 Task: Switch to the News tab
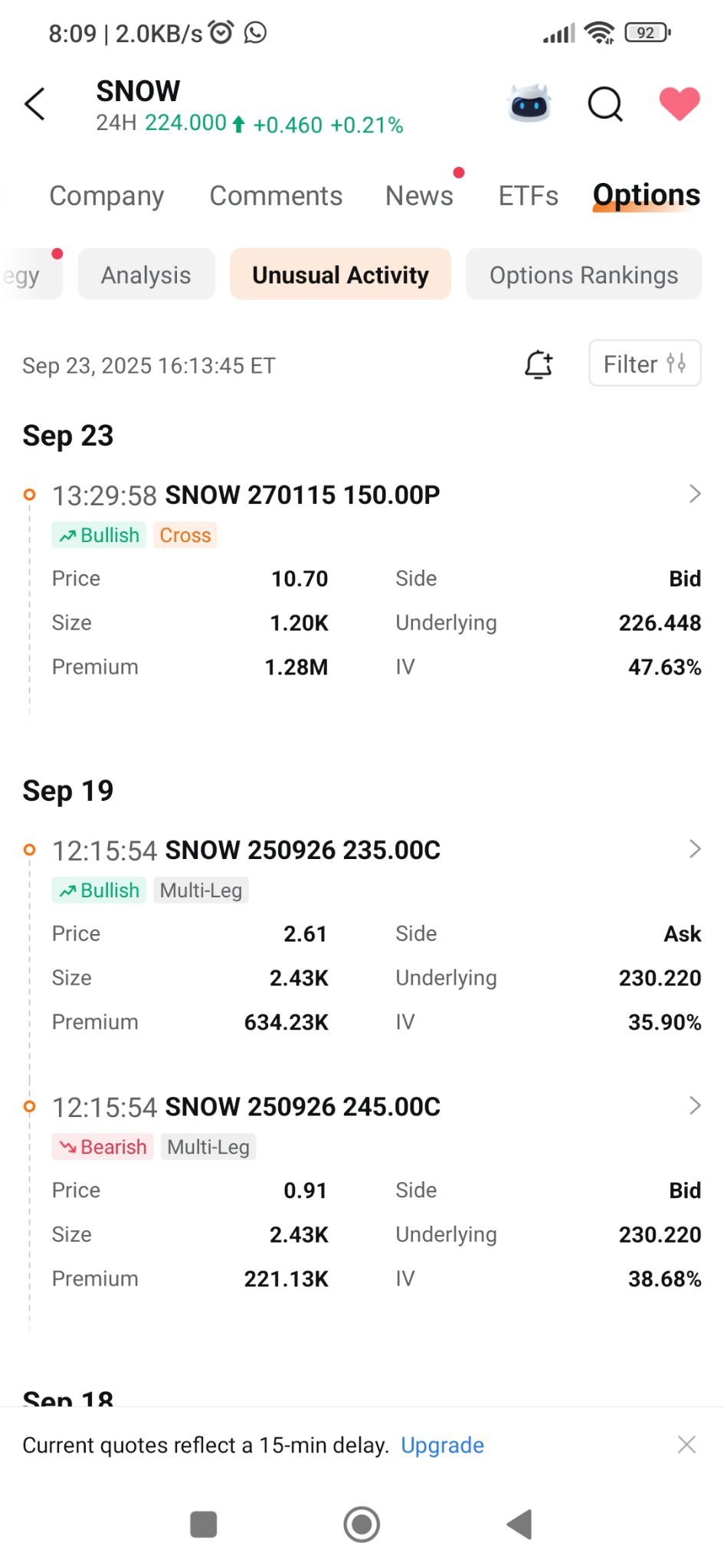(419, 196)
